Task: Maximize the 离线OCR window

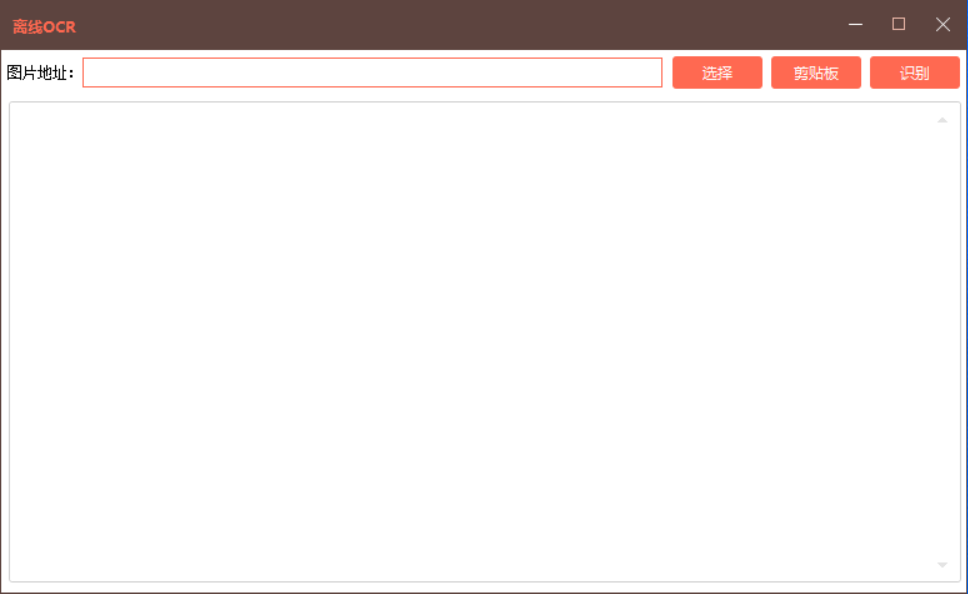Action: click(x=898, y=25)
